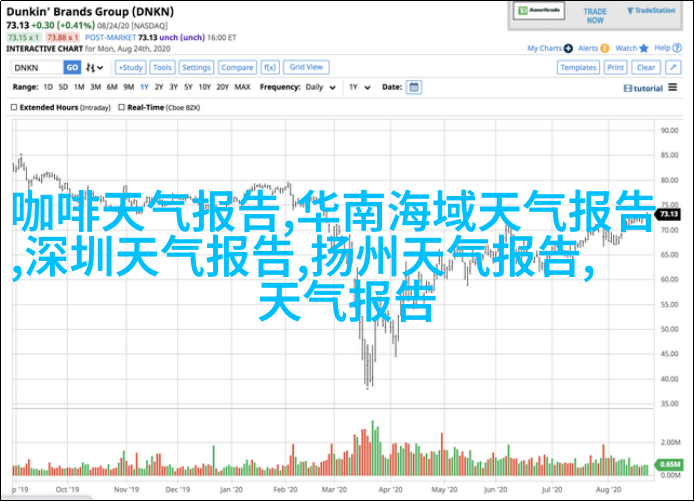695x502 pixels.
Task: Switch to Grid View
Action: pos(306,67)
